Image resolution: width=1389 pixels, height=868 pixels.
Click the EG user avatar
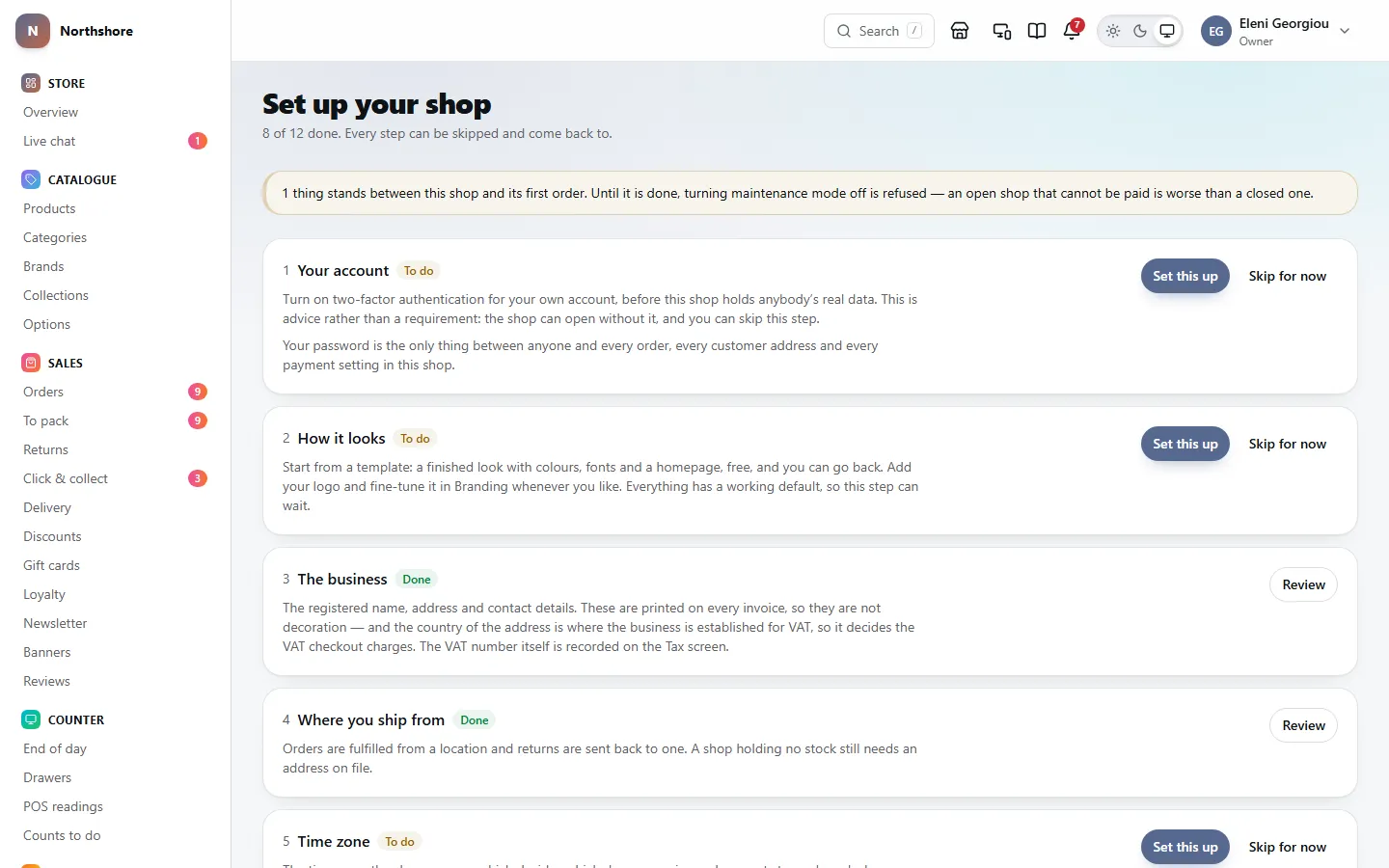coord(1216,31)
